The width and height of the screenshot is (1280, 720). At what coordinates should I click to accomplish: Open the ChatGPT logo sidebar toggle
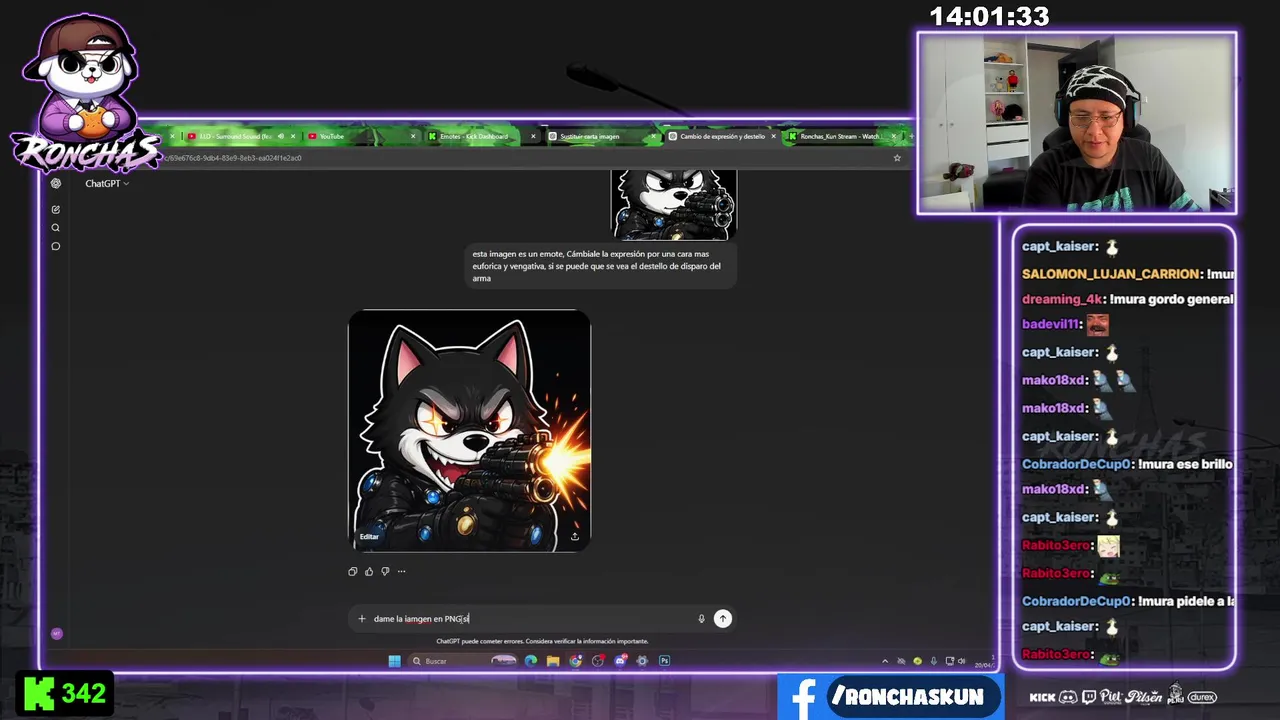56,183
